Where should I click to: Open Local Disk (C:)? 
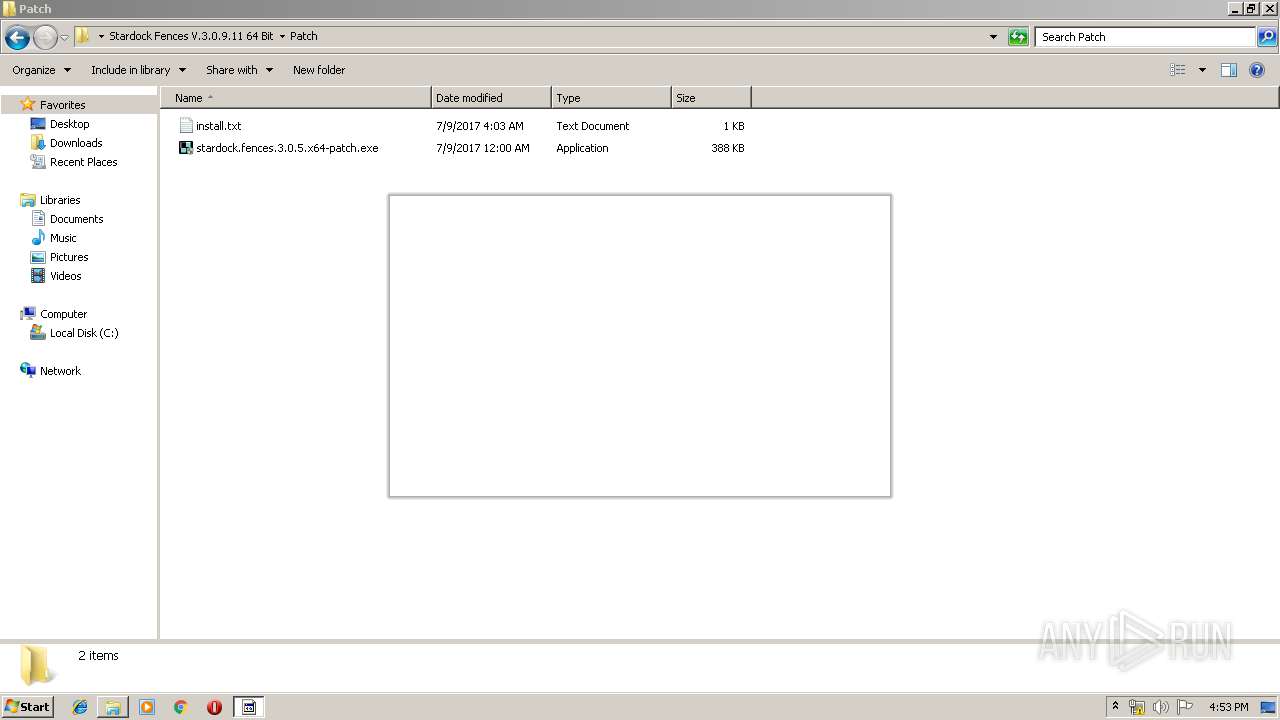[x=84, y=333]
